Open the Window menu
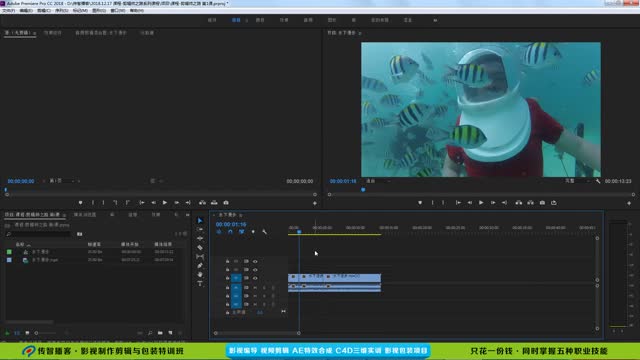Screen dimensions: 640x360 [x=118, y=11]
